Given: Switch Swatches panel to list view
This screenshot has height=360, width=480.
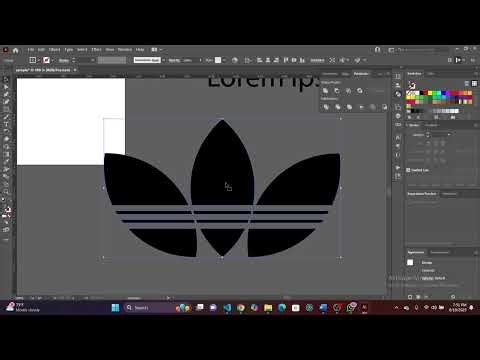Looking at the screenshot, I should point(467,83).
